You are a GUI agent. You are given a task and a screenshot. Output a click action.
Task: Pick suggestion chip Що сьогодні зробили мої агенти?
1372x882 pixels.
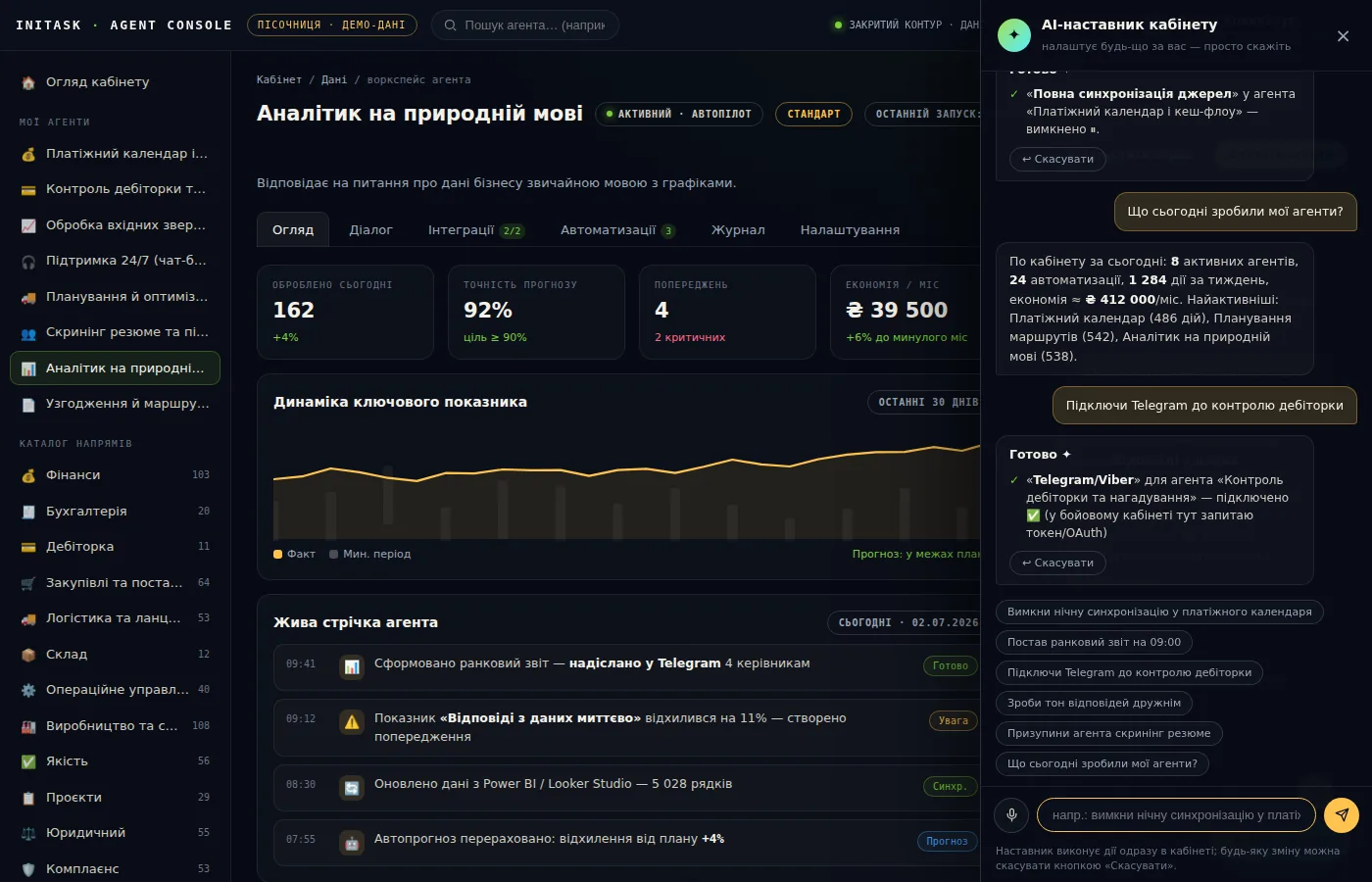point(1102,763)
